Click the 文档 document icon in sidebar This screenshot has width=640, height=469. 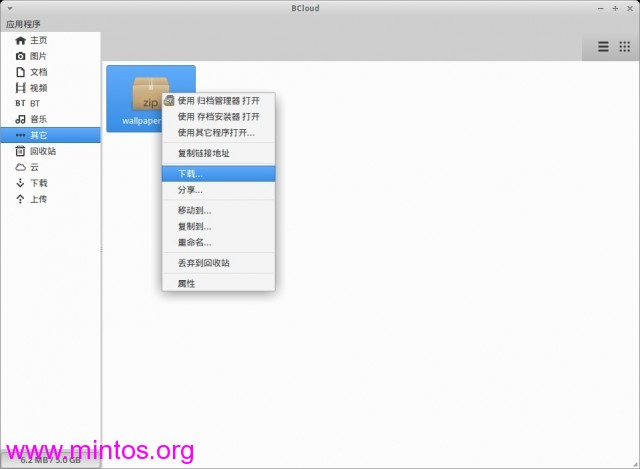(20, 72)
